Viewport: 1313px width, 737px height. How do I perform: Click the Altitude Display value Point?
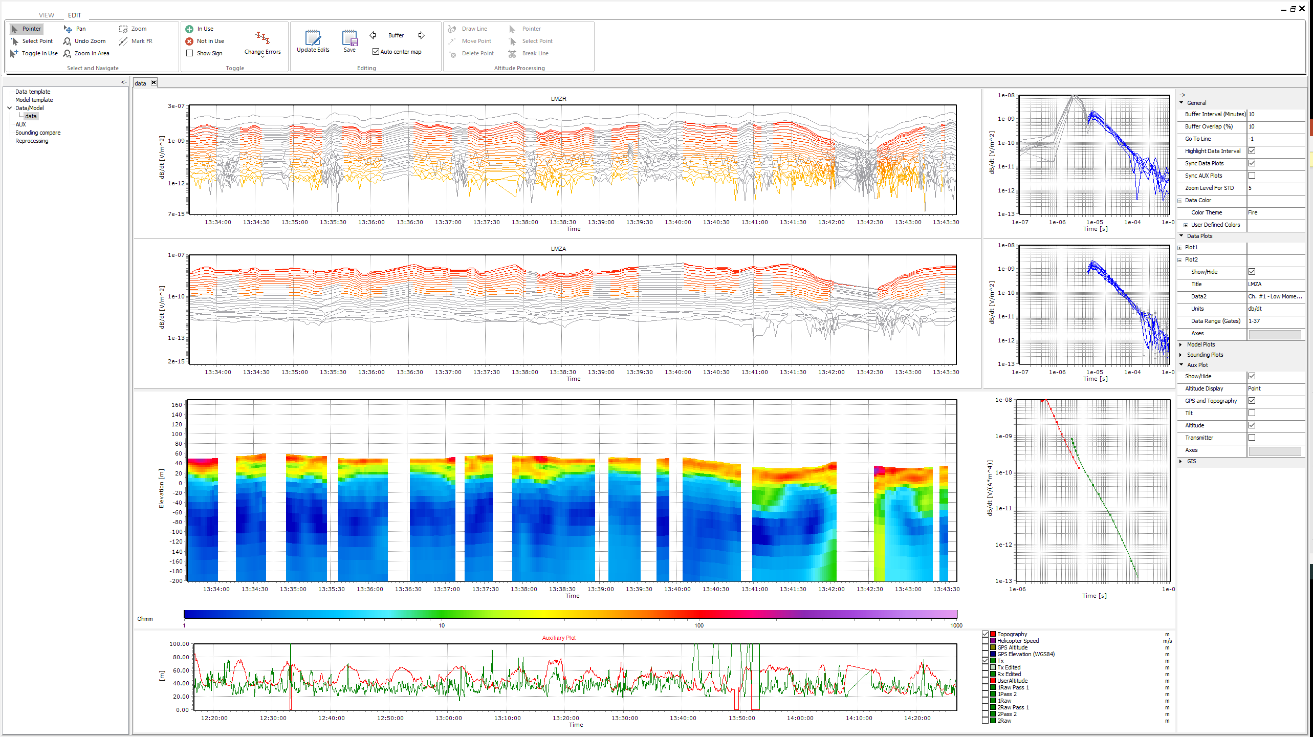(x=1275, y=388)
